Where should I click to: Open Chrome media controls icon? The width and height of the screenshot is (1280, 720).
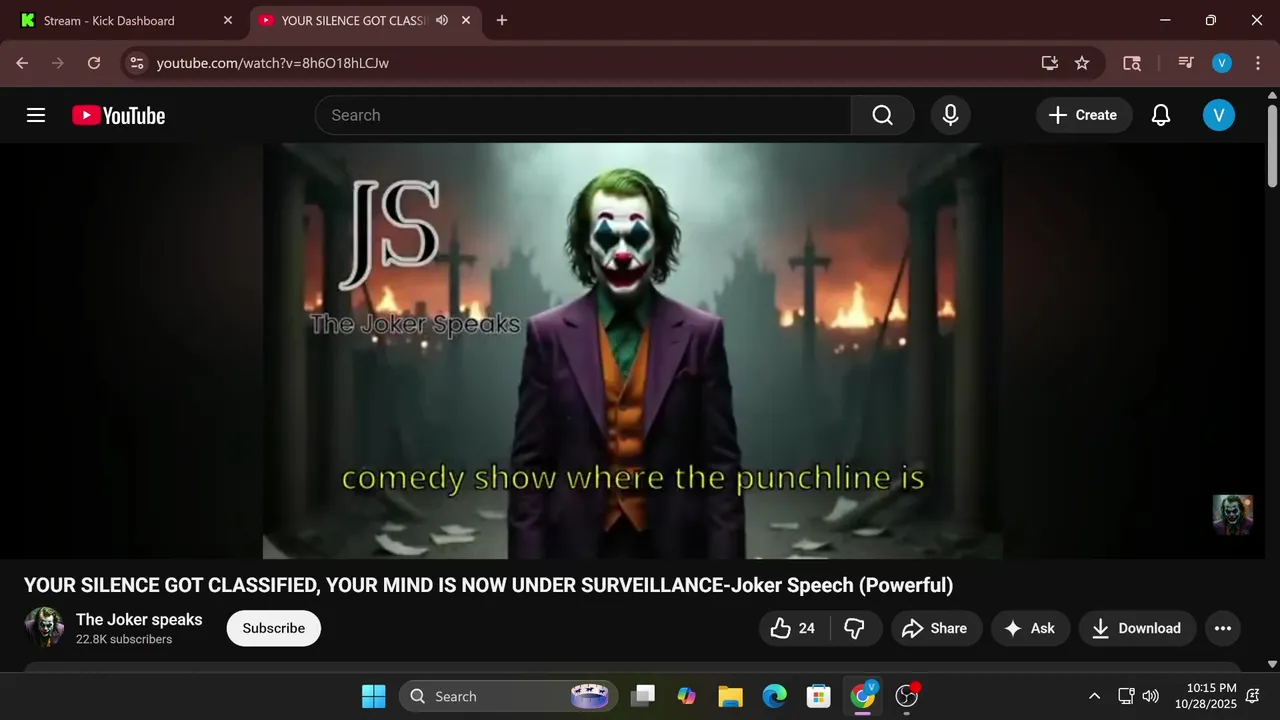pos(1186,63)
